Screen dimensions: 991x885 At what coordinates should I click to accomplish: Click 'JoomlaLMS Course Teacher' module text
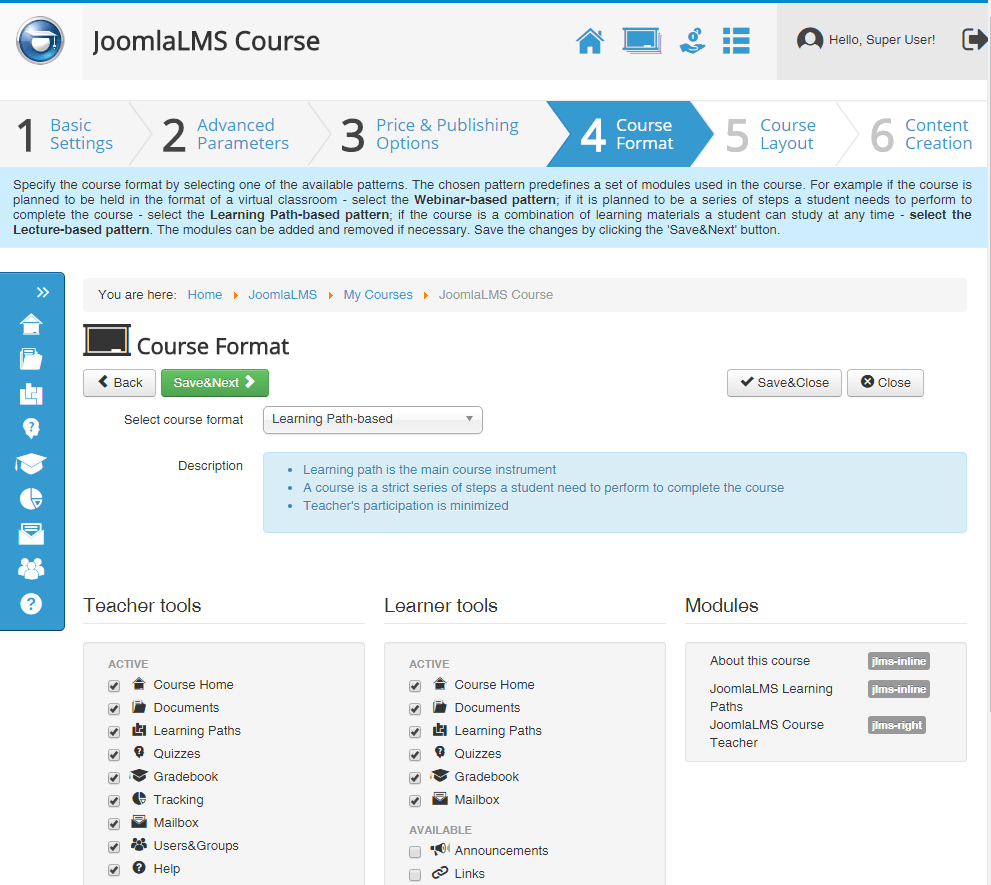click(767, 733)
